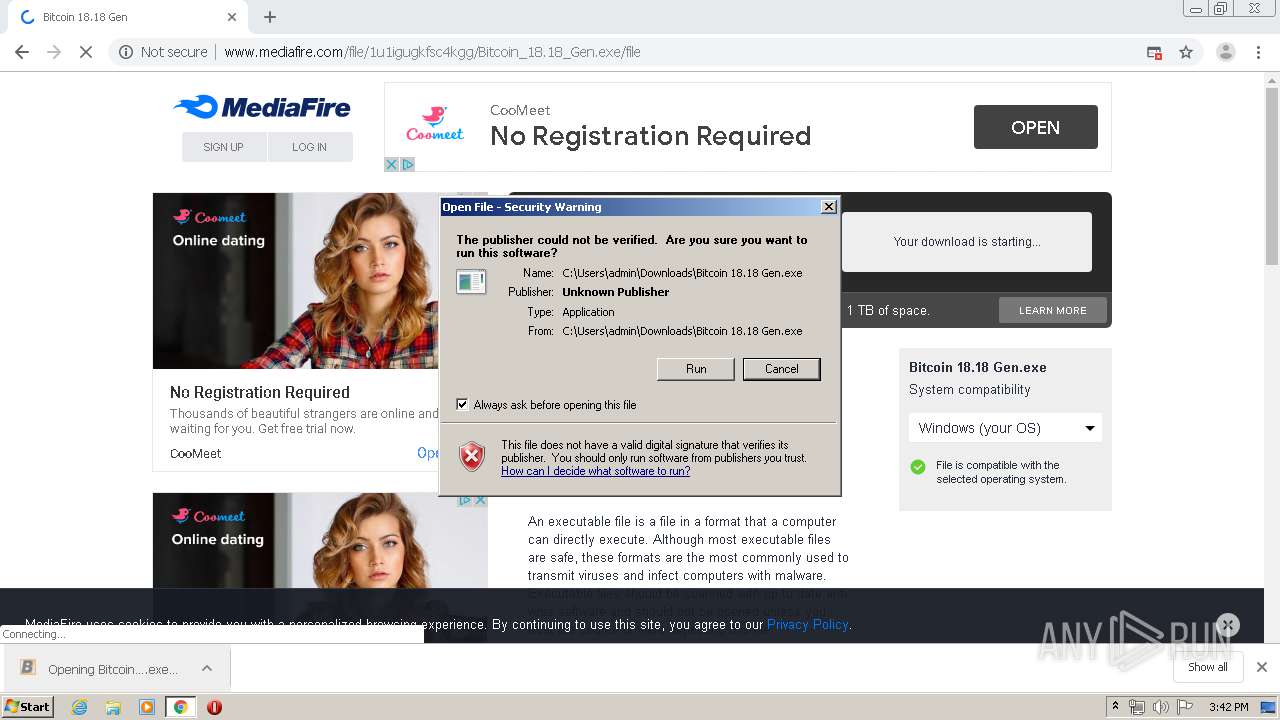
Task: Bookmark this page with the star icon
Action: pyautogui.click(x=1186, y=52)
